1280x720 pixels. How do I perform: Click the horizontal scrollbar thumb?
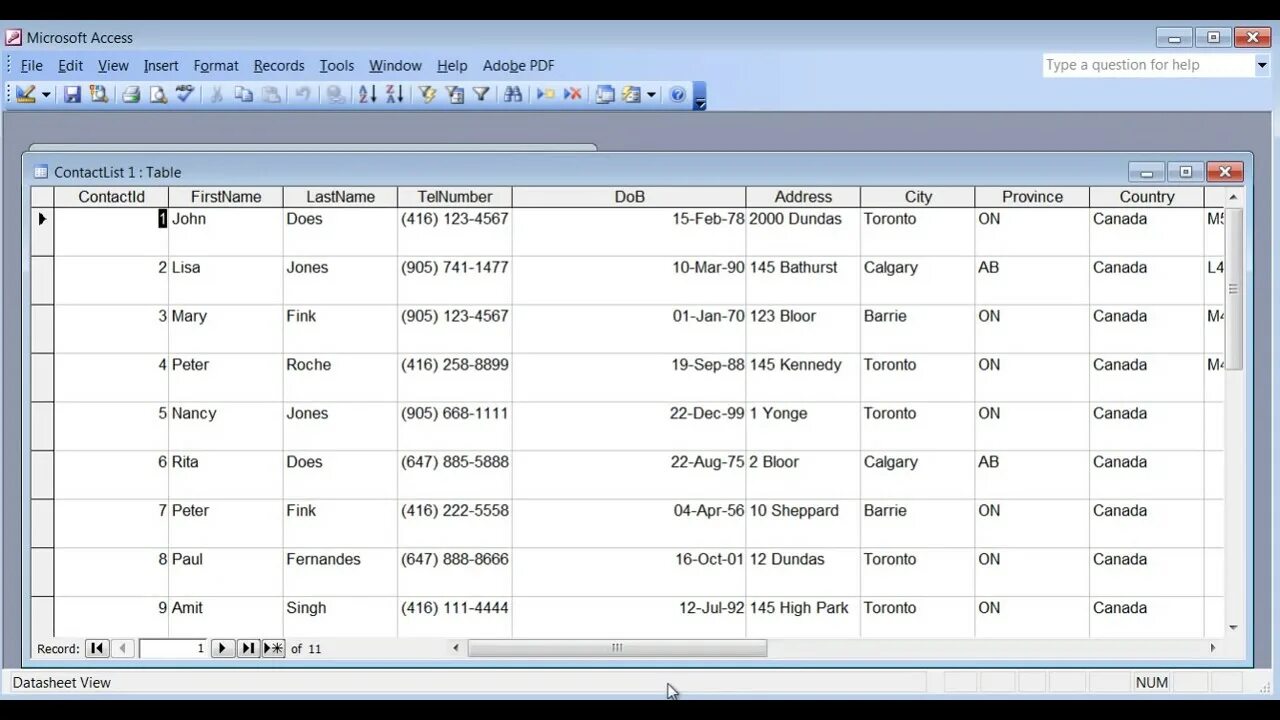[617, 648]
